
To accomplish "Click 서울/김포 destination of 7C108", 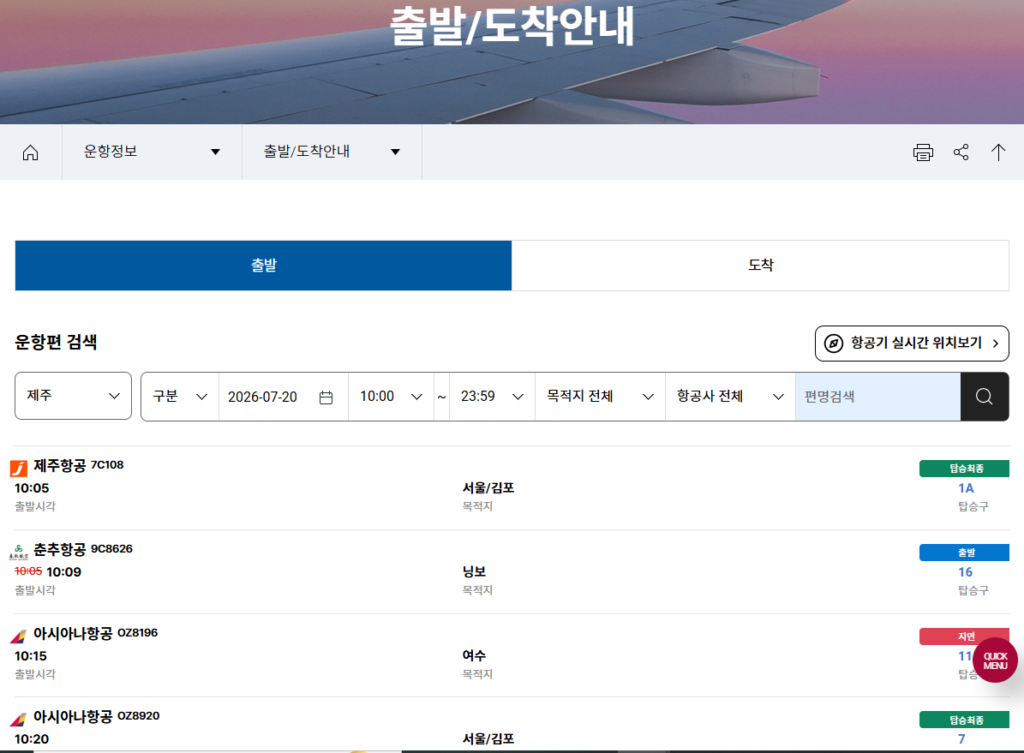I will 488,488.
